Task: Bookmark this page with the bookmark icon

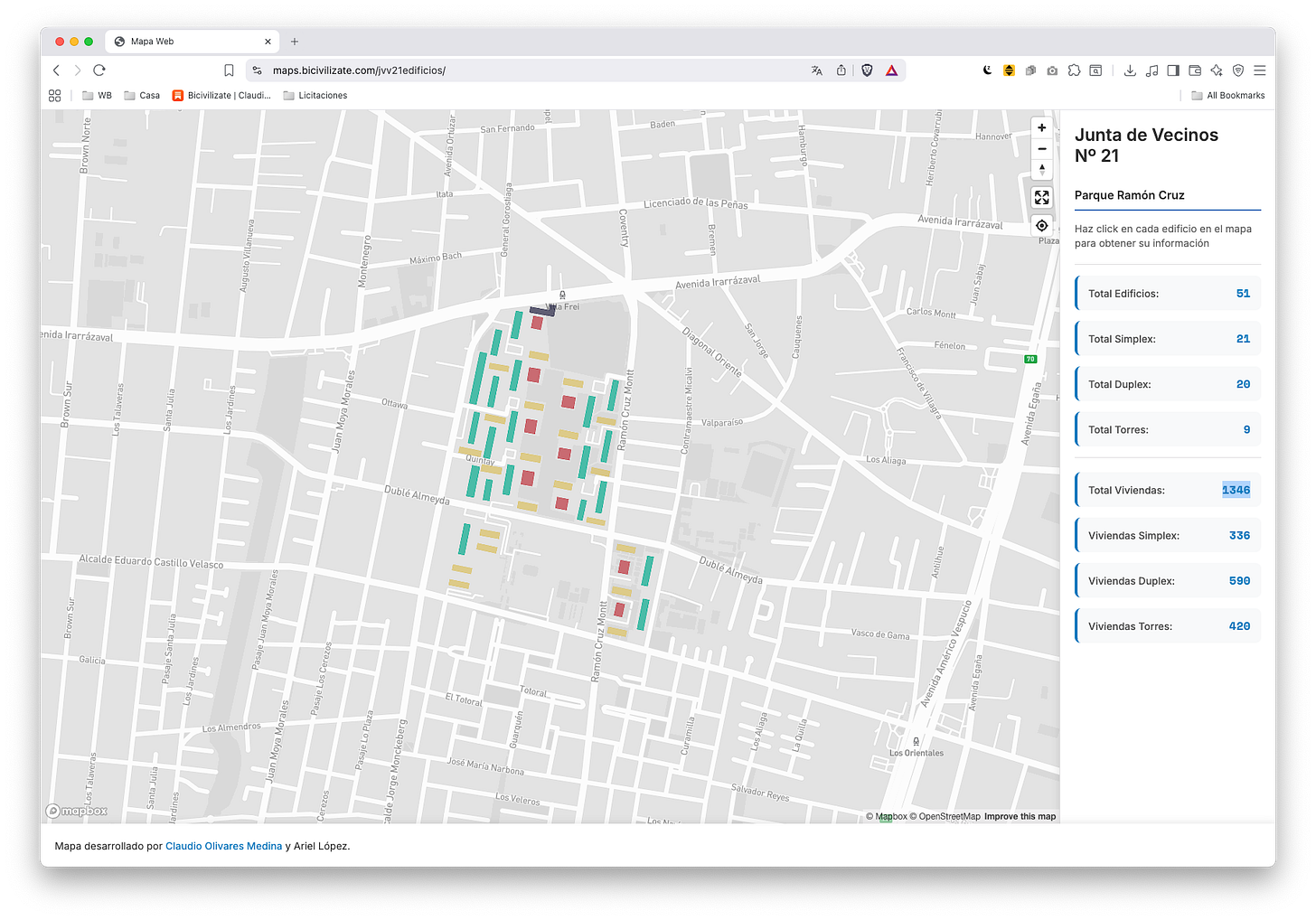Action: 229,70
